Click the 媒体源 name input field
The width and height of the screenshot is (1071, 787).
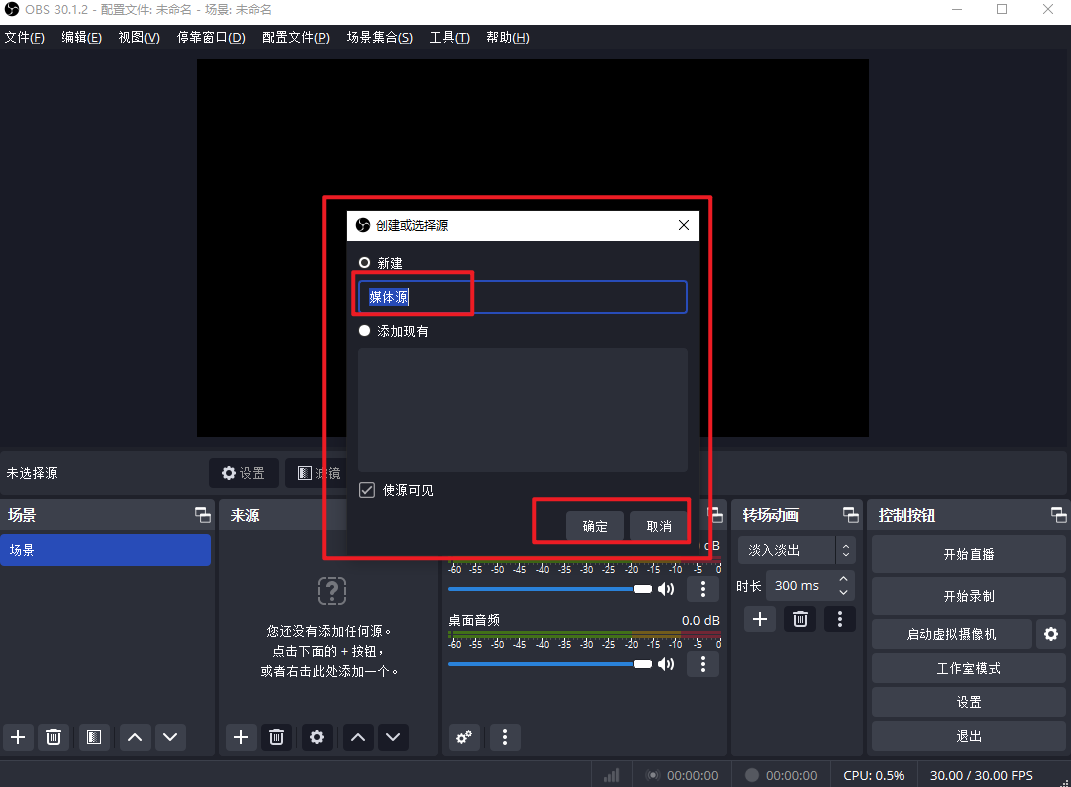click(x=522, y=297)
